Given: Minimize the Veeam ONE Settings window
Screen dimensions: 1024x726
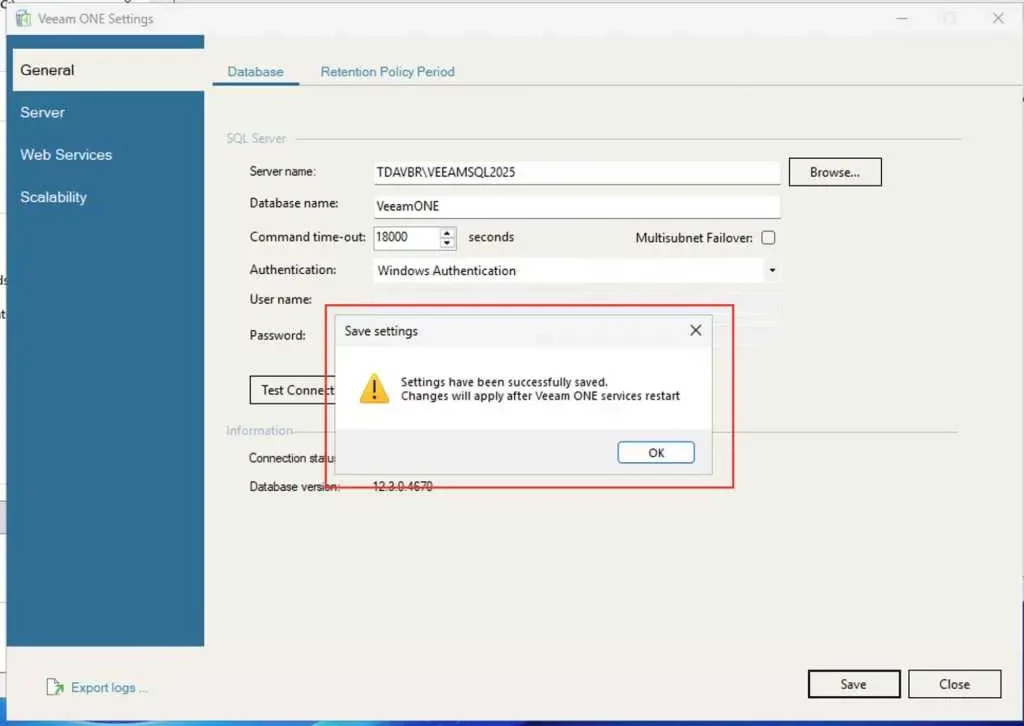Looking at the screenshot, I should click(x=903, y=18).
